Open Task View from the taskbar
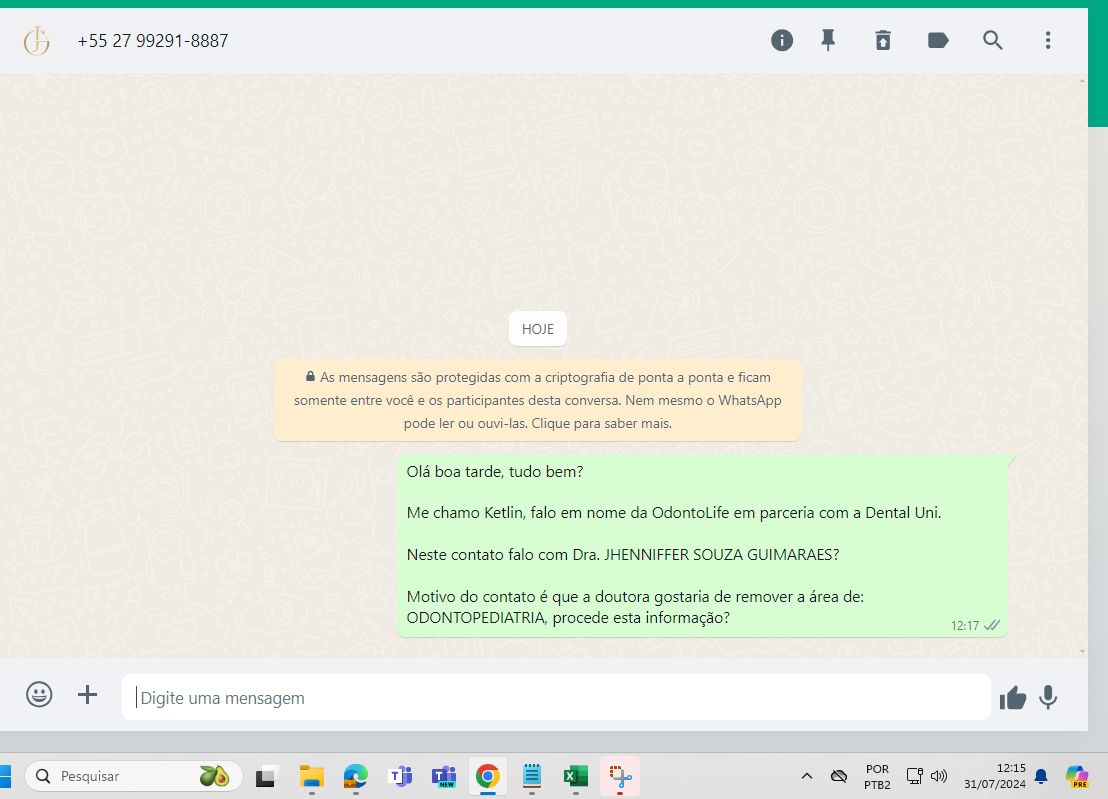The height and width of the screenshot is (799, 1108). (266, 776)
